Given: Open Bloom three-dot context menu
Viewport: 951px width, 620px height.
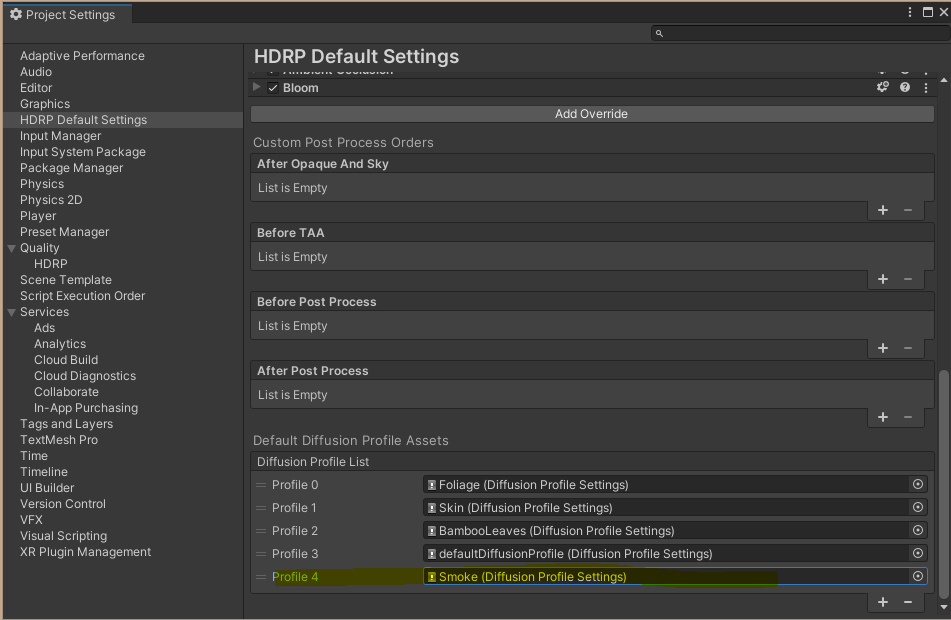Looking at the screenshot, I should click(x=926, y=88).
